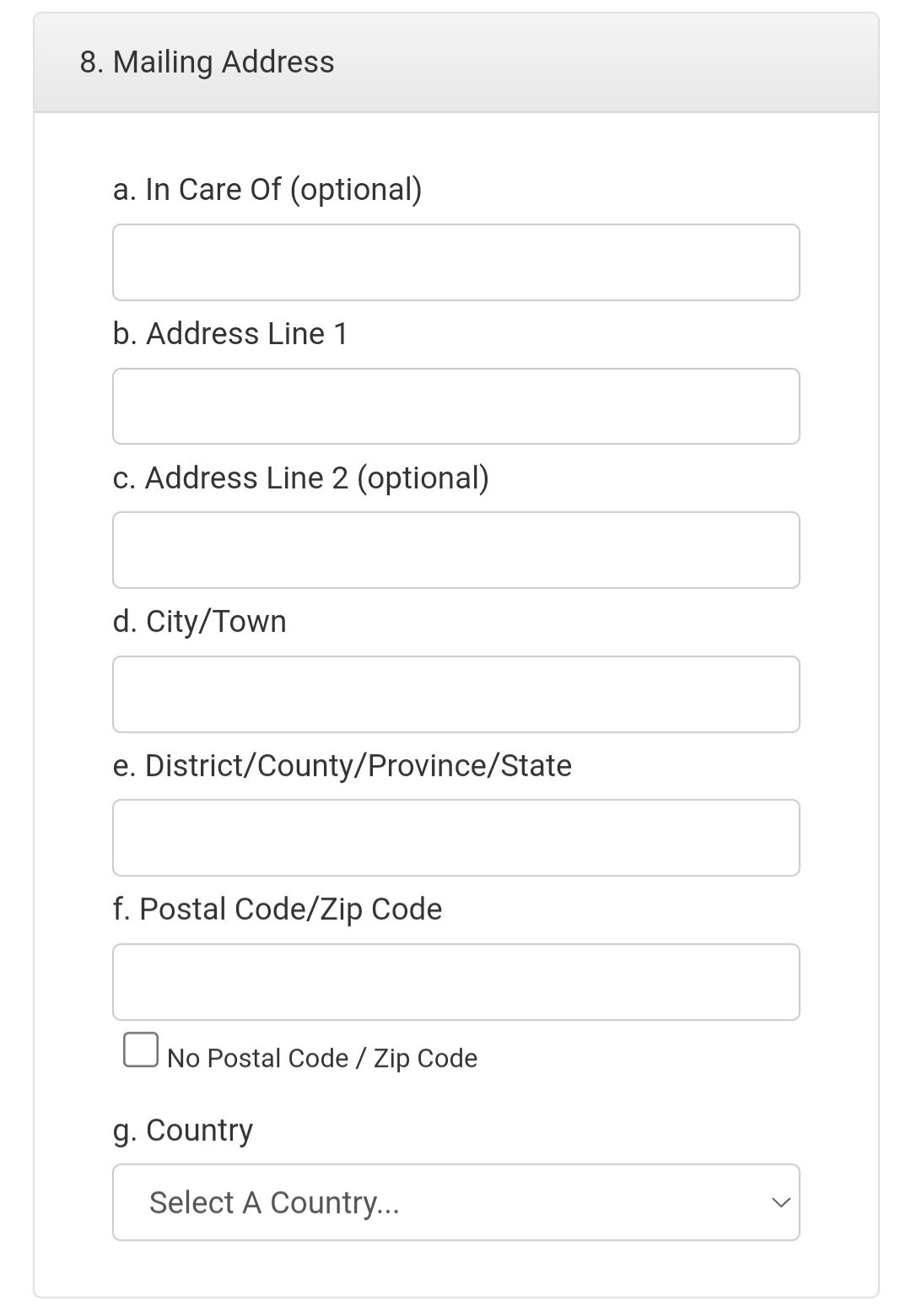Screen dimensions: 911x1316
Task: Click the In Care Of input field
Action: click(455, 262)
